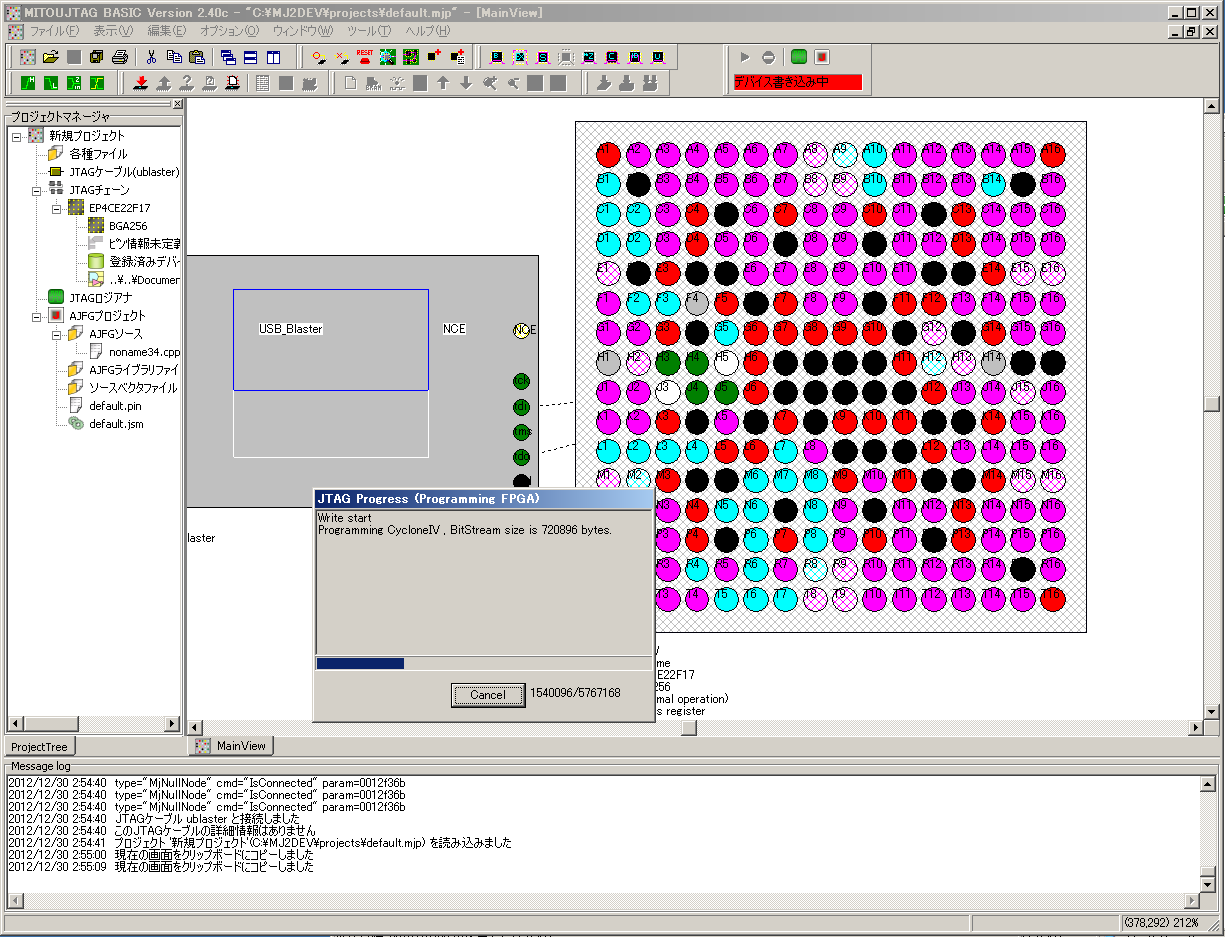
Task: Open the ツール(T) menu
Action: click(369, 31)
